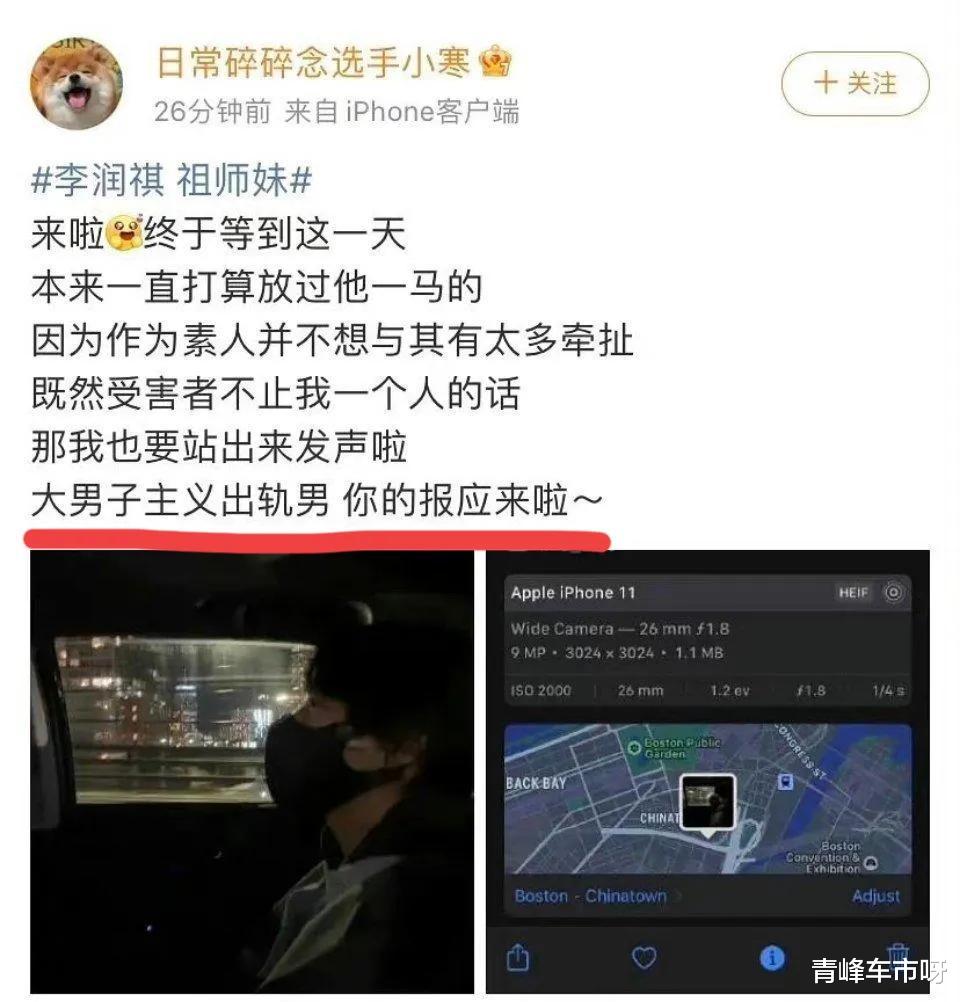Viewport: 960px width, 1002px height.
Task: Tap the heart favorite icon
Action: click(644, 958)
